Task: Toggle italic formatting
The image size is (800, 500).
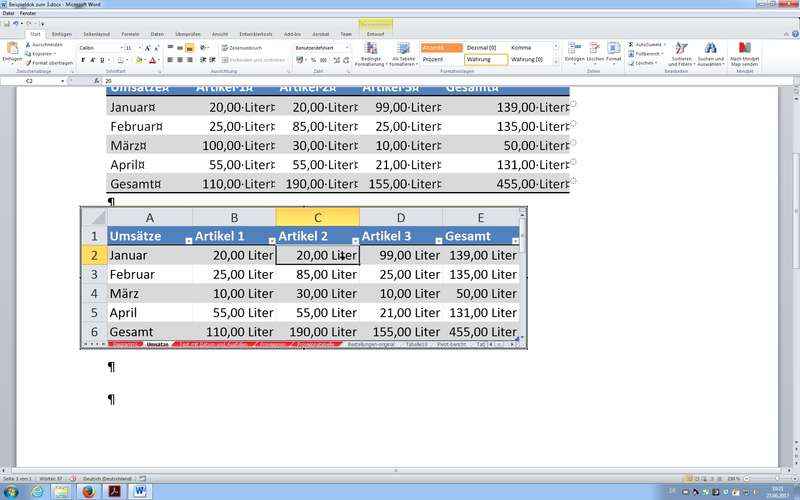Action: pos(93,60)
